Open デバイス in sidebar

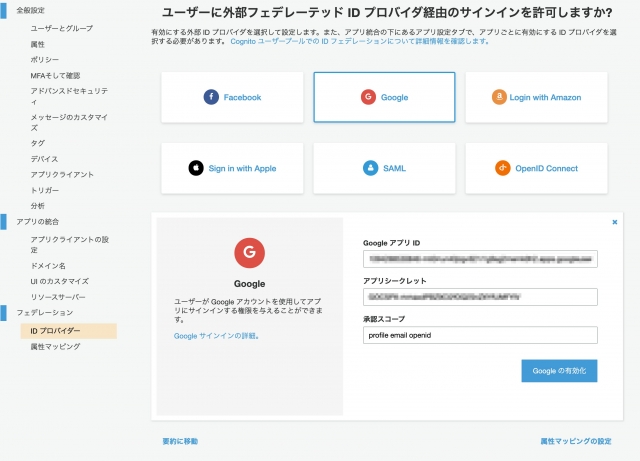pos(44,159)
